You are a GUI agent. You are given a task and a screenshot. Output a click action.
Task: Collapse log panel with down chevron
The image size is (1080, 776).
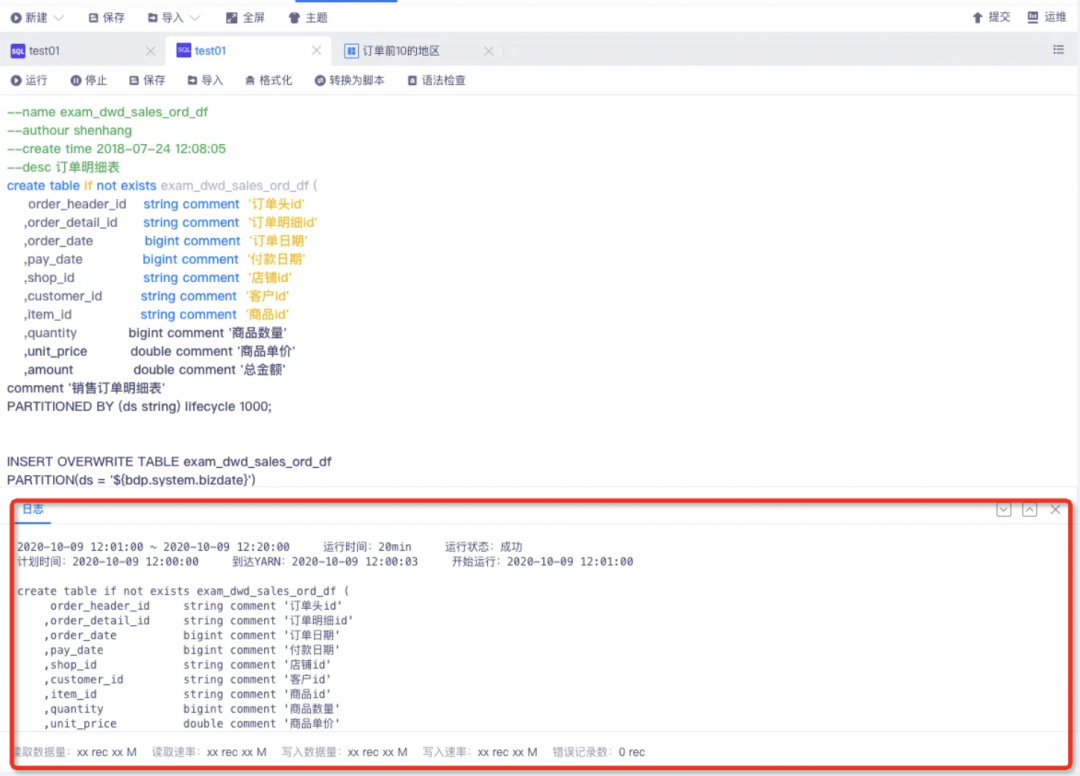click(x=1004, y=510)
